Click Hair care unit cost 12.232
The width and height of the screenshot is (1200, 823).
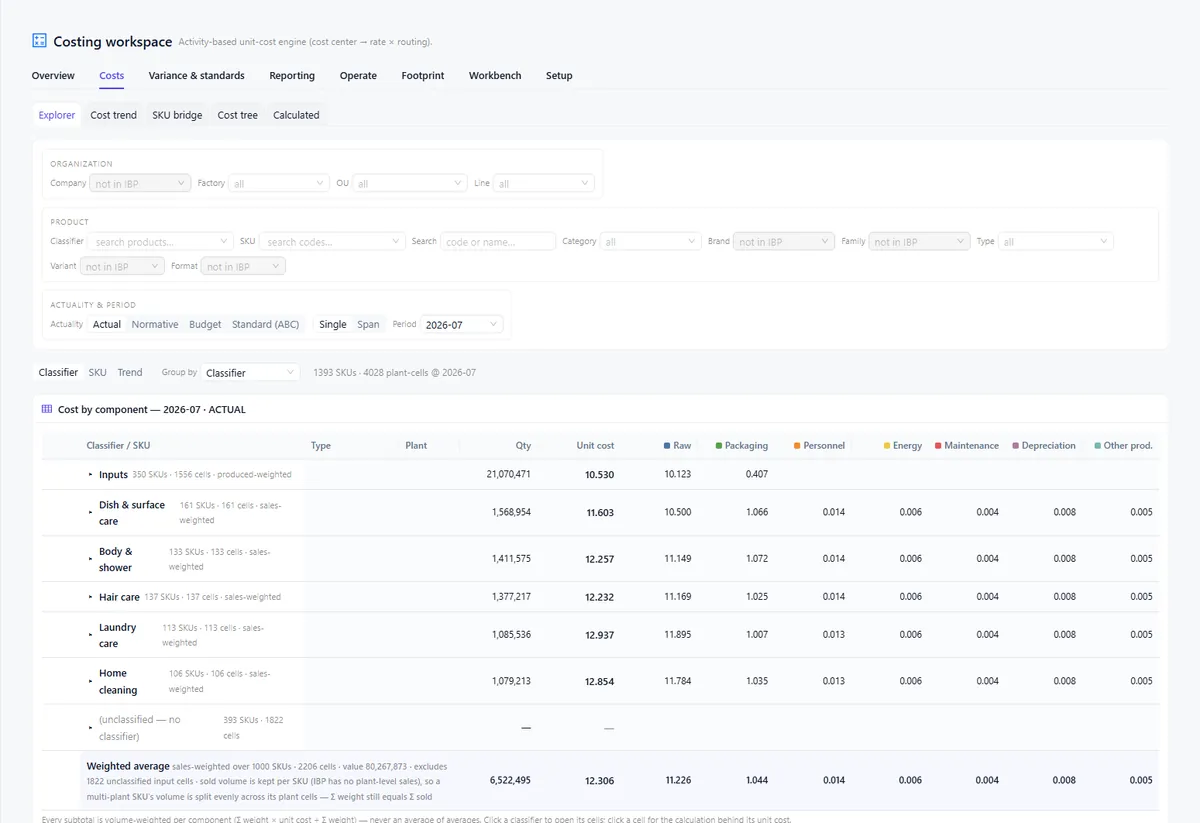point(600,597)
